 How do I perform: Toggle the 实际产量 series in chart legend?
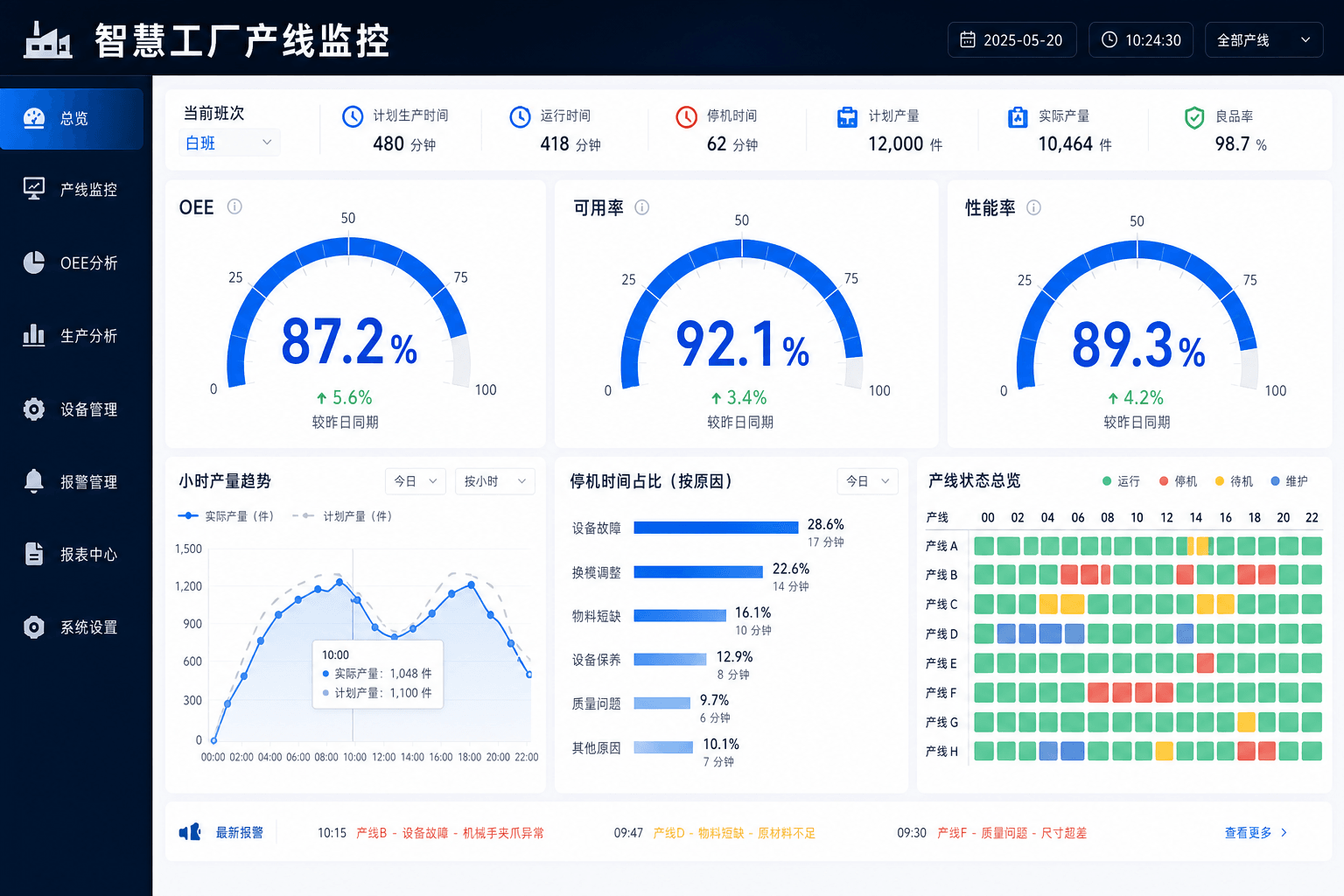coord(226,516)
